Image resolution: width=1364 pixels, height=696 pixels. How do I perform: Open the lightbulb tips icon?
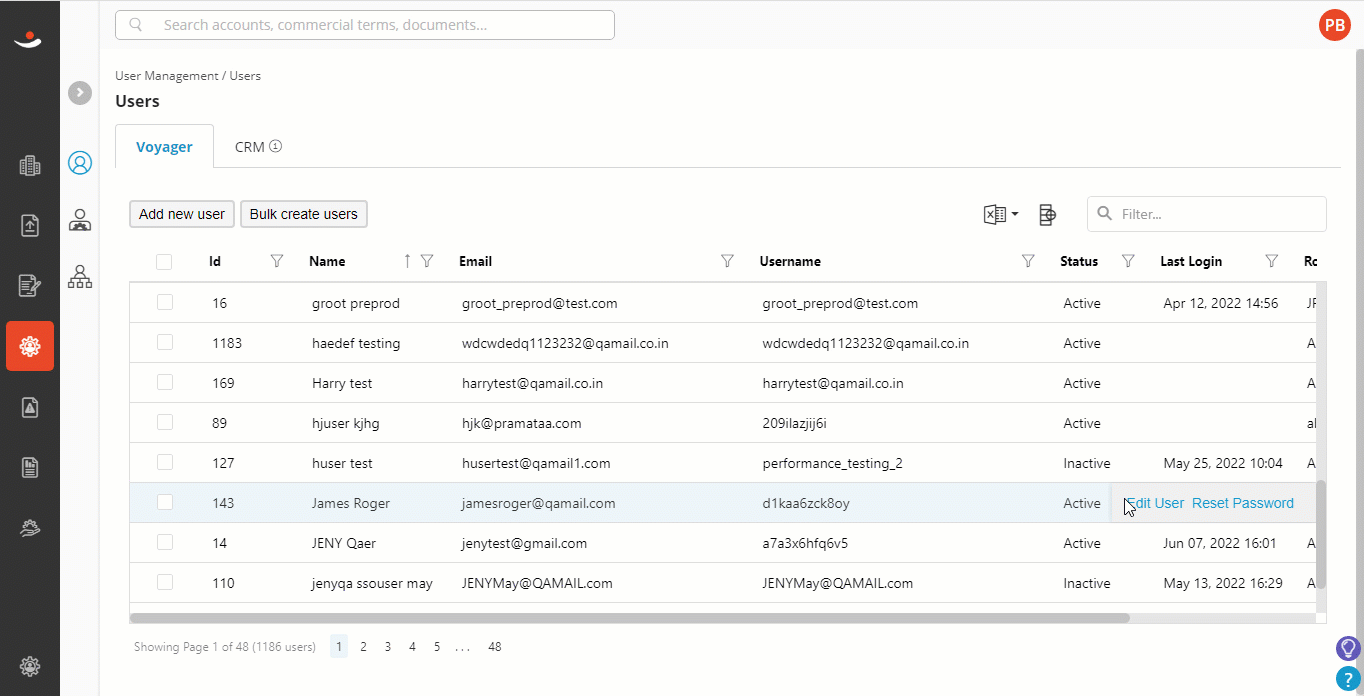(x=1349, y=648)
